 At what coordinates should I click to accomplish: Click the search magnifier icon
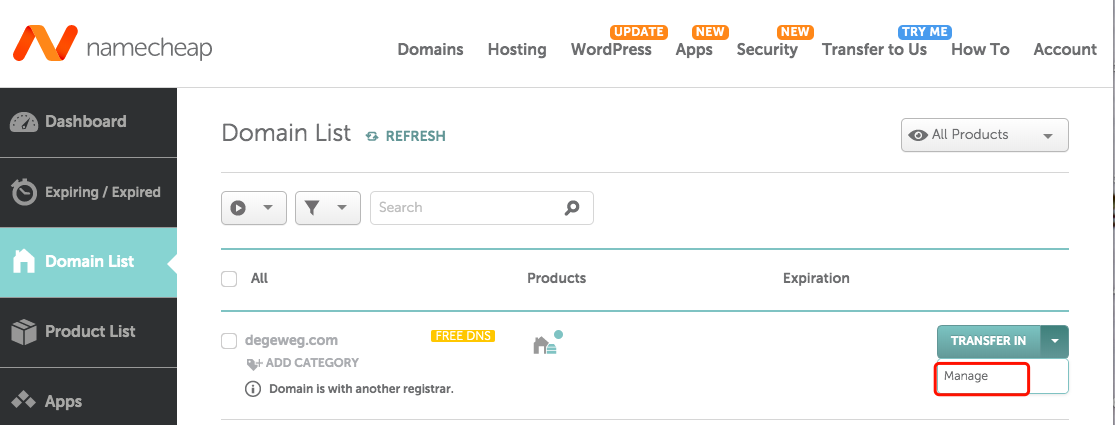pos(572,208)
